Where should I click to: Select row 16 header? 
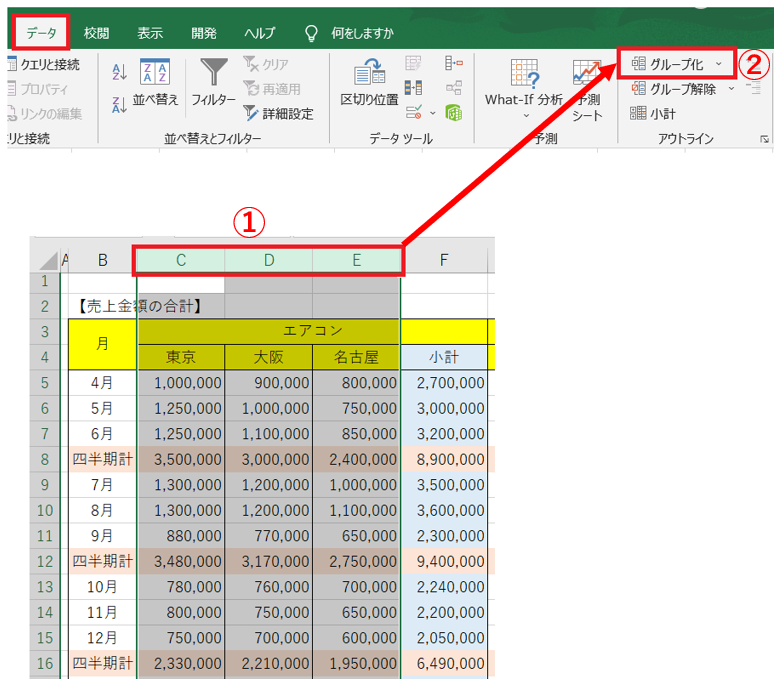(45, 663)
